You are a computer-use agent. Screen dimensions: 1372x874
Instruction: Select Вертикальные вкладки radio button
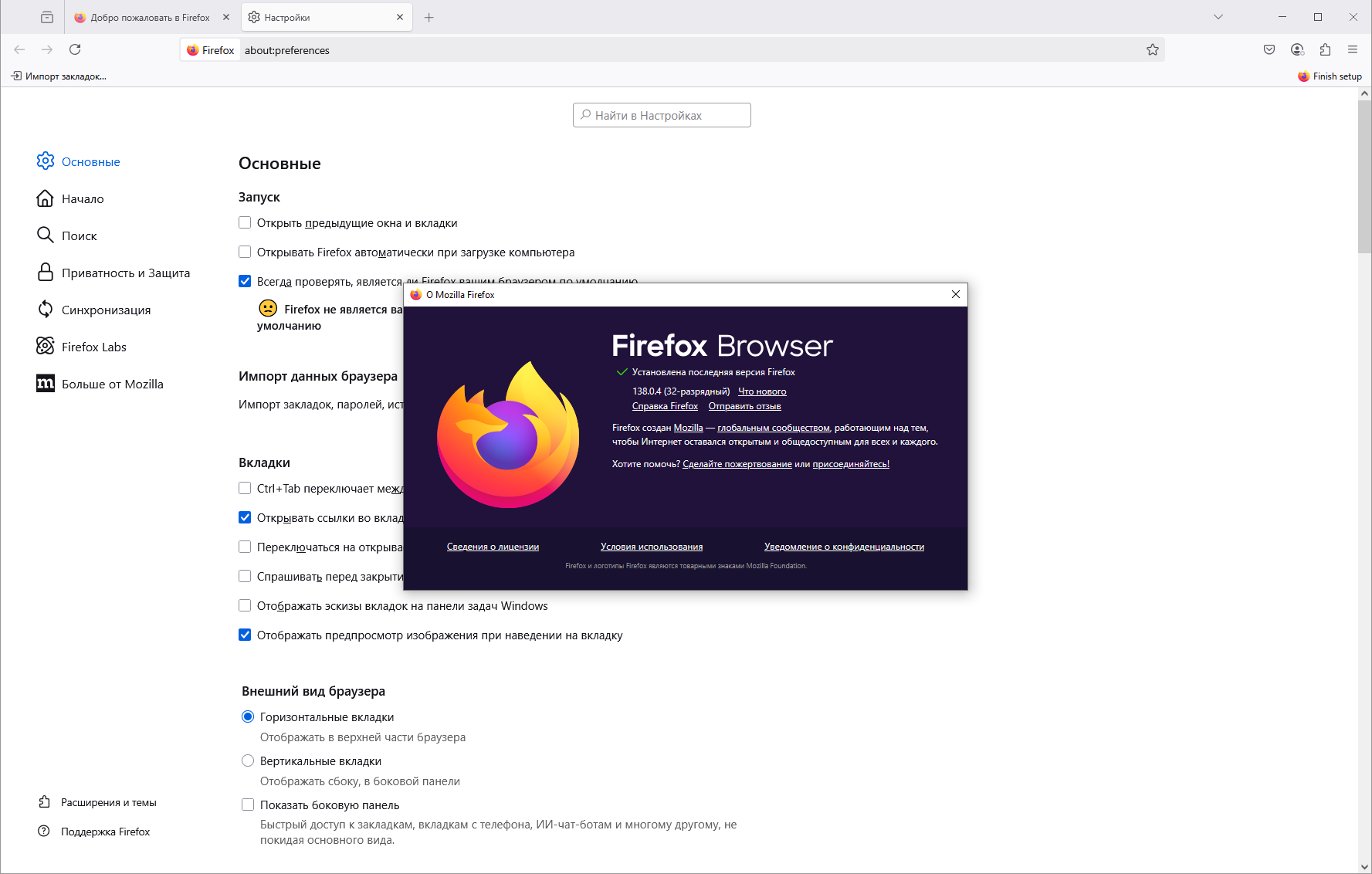point(248,761)
